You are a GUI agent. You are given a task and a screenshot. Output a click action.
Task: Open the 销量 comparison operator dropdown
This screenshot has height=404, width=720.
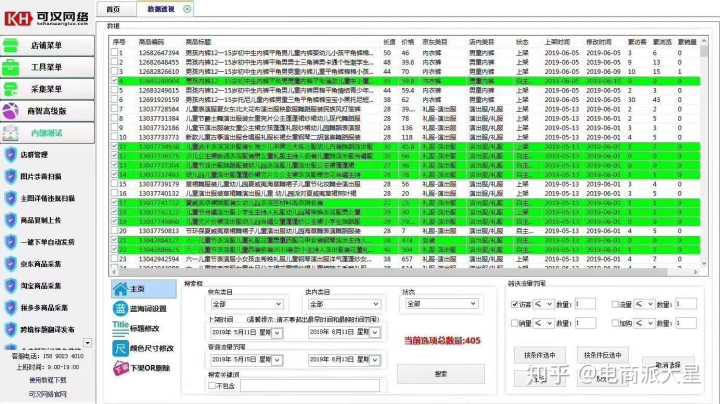(x=543, y=323)
